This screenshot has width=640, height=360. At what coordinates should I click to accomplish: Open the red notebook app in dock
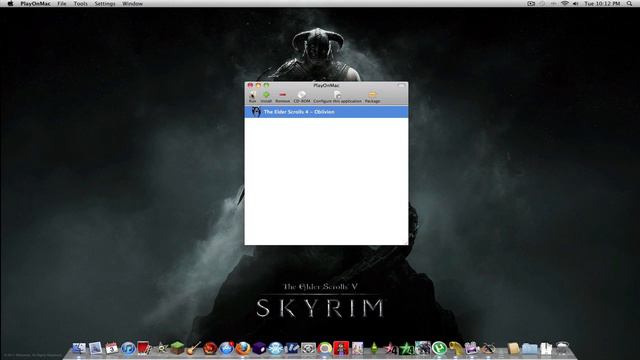[x=144, y=348]
